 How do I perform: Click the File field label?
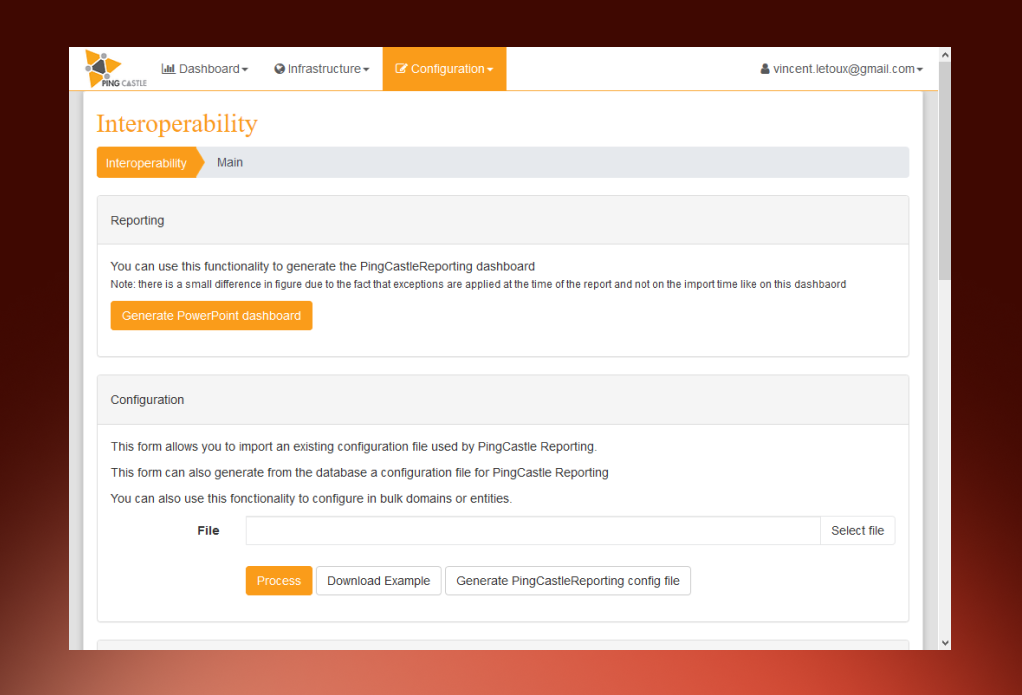[209, 531]
